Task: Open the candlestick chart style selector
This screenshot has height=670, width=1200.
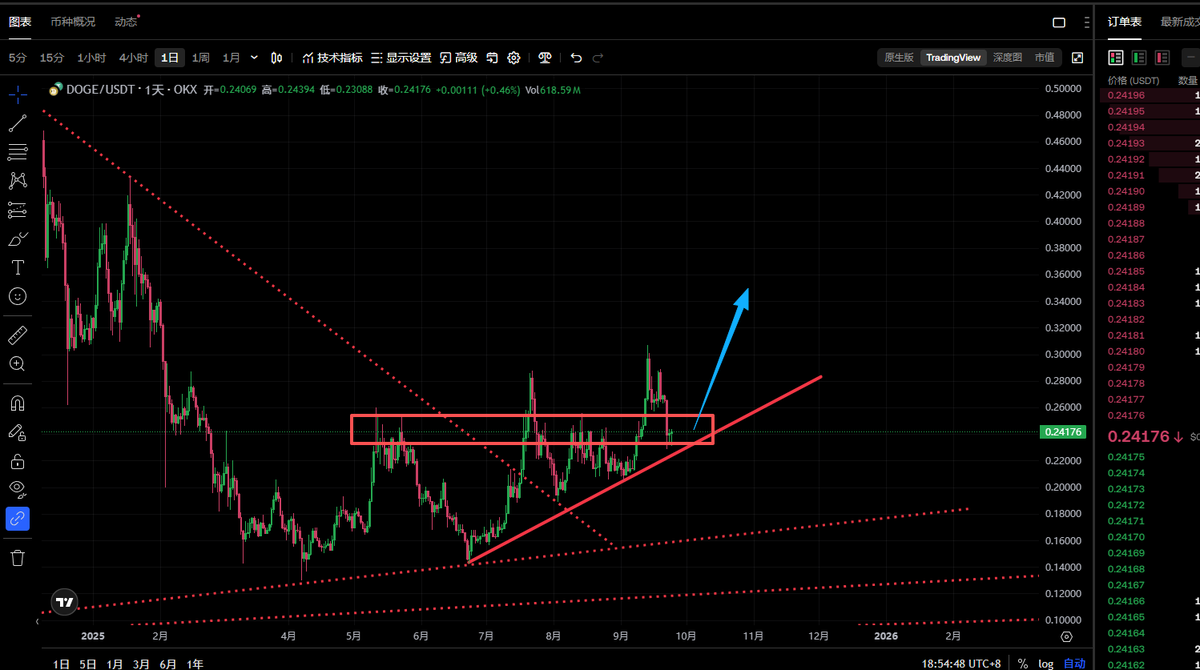Action: coord(278,58)
